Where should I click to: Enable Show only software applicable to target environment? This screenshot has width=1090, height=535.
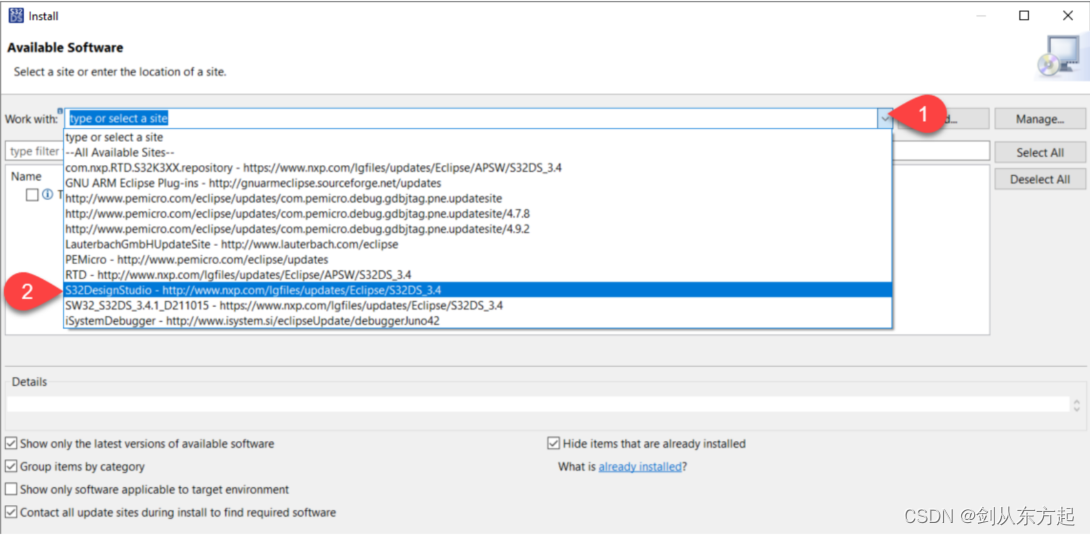(x=11, y=489)
